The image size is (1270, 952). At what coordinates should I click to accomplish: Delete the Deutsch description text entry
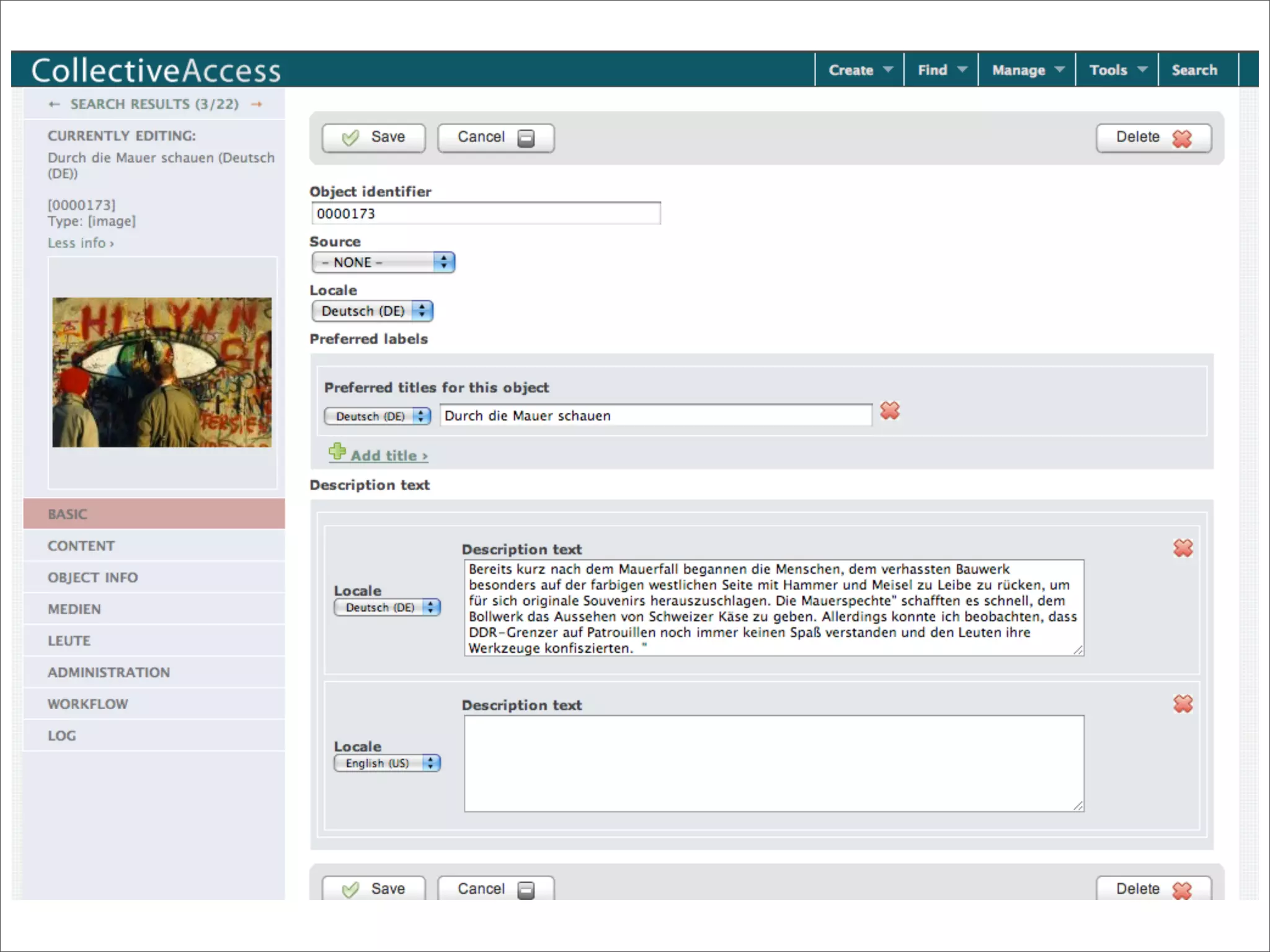pos(1183,548)
